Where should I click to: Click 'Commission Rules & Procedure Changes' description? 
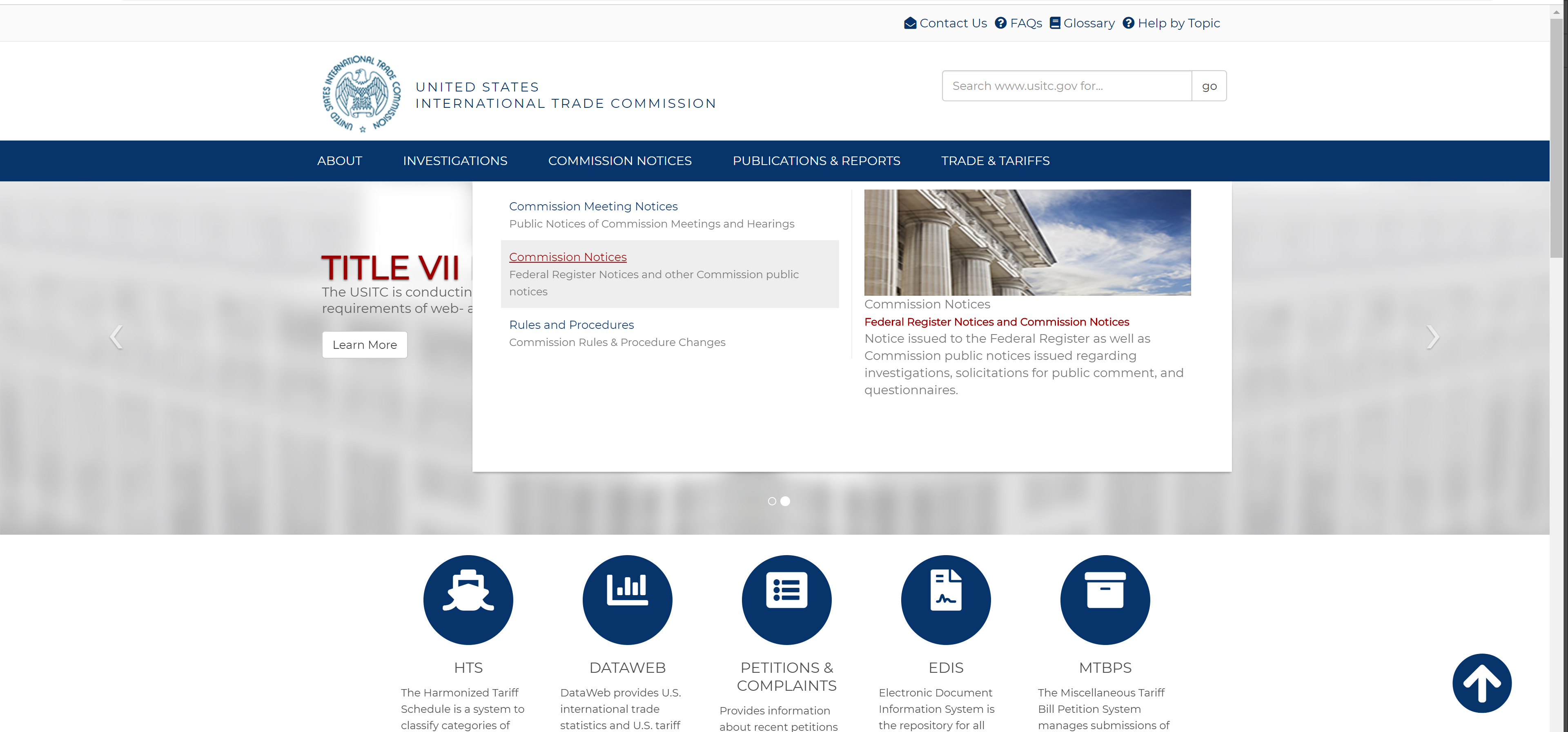[617, 342]
